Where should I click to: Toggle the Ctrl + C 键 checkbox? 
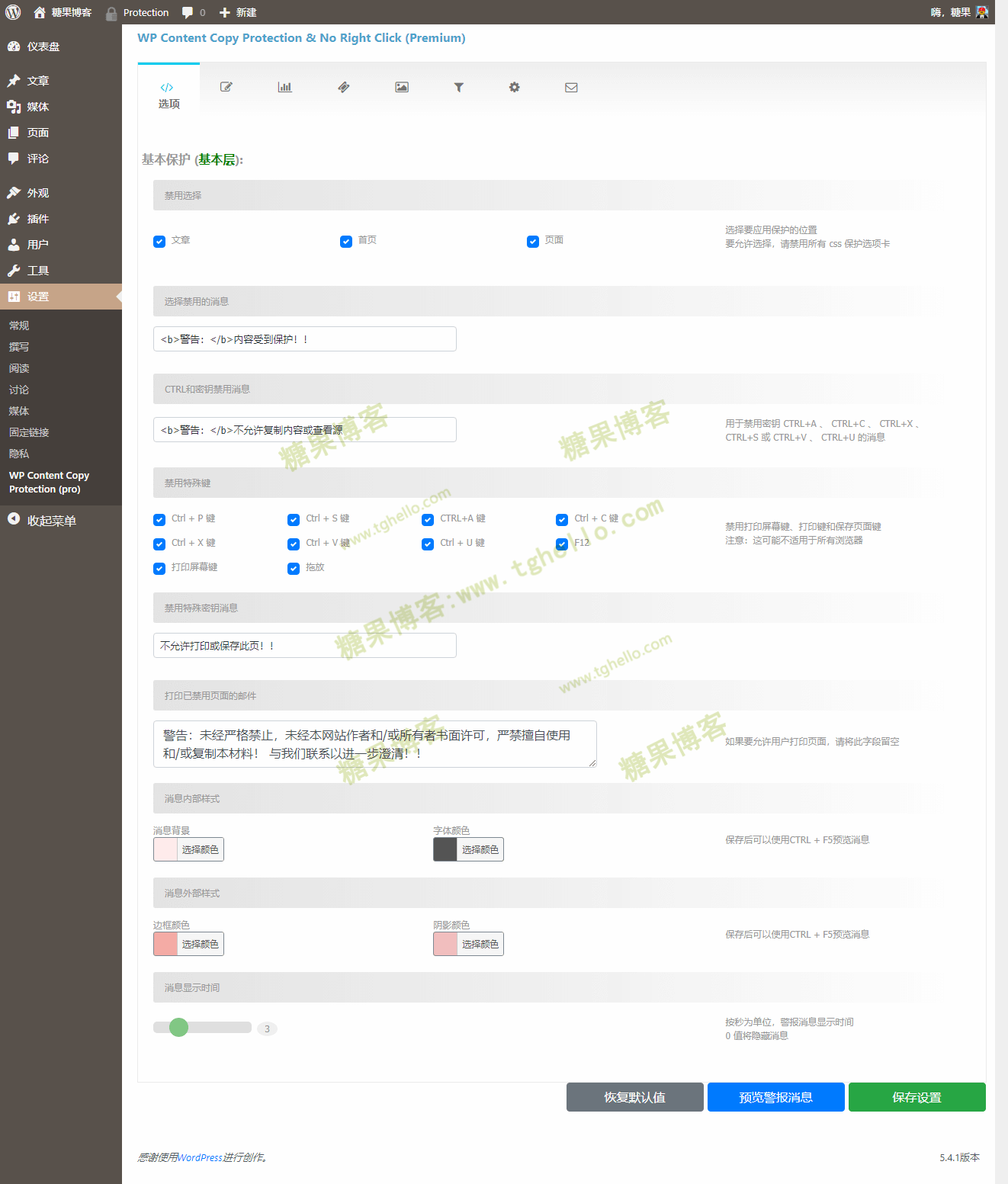(x=562, y=520)
